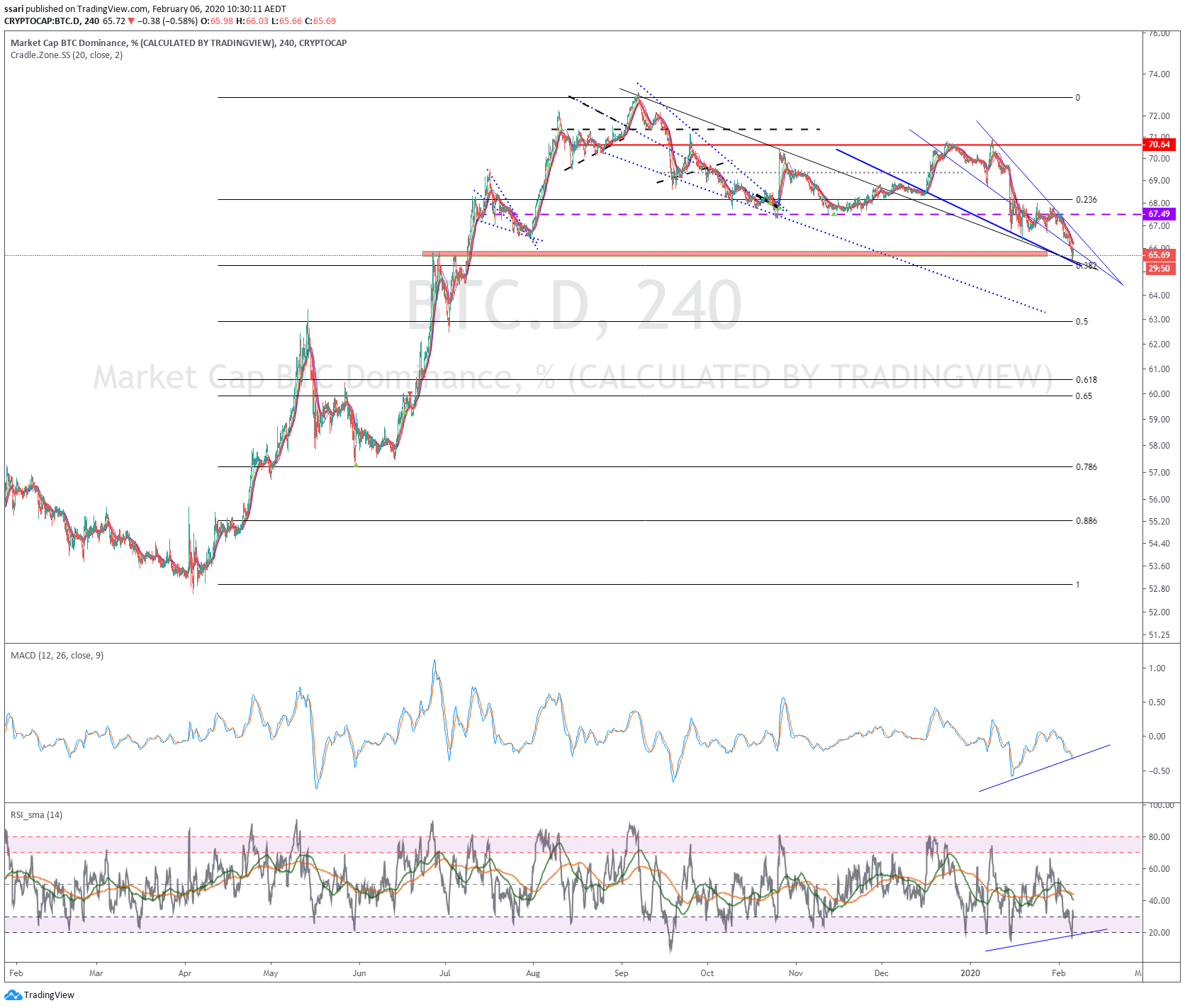
Task: Click the 0.618 Fibonacci level label
Action: click(1086, 380)
